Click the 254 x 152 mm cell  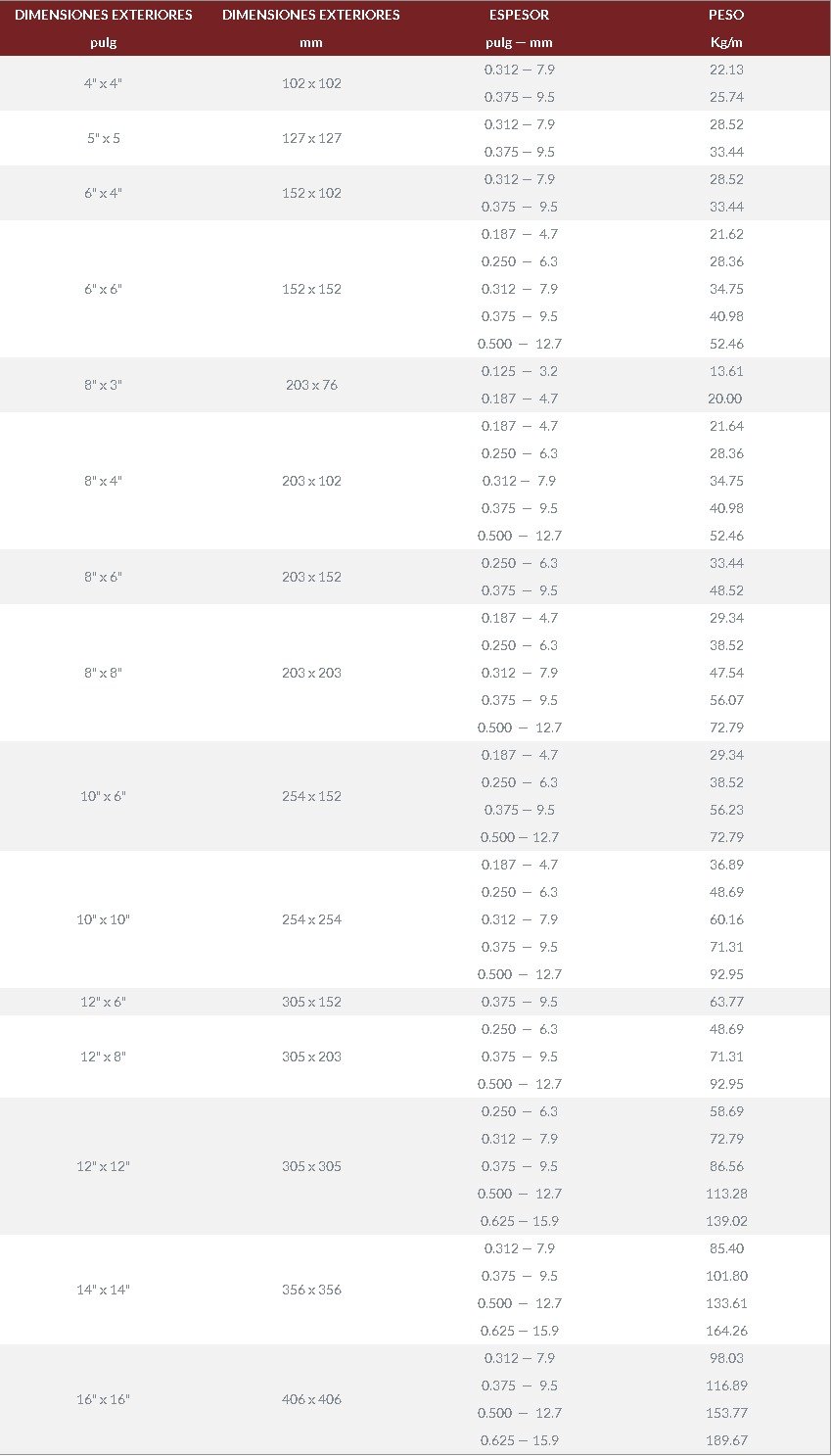(311, 796)
